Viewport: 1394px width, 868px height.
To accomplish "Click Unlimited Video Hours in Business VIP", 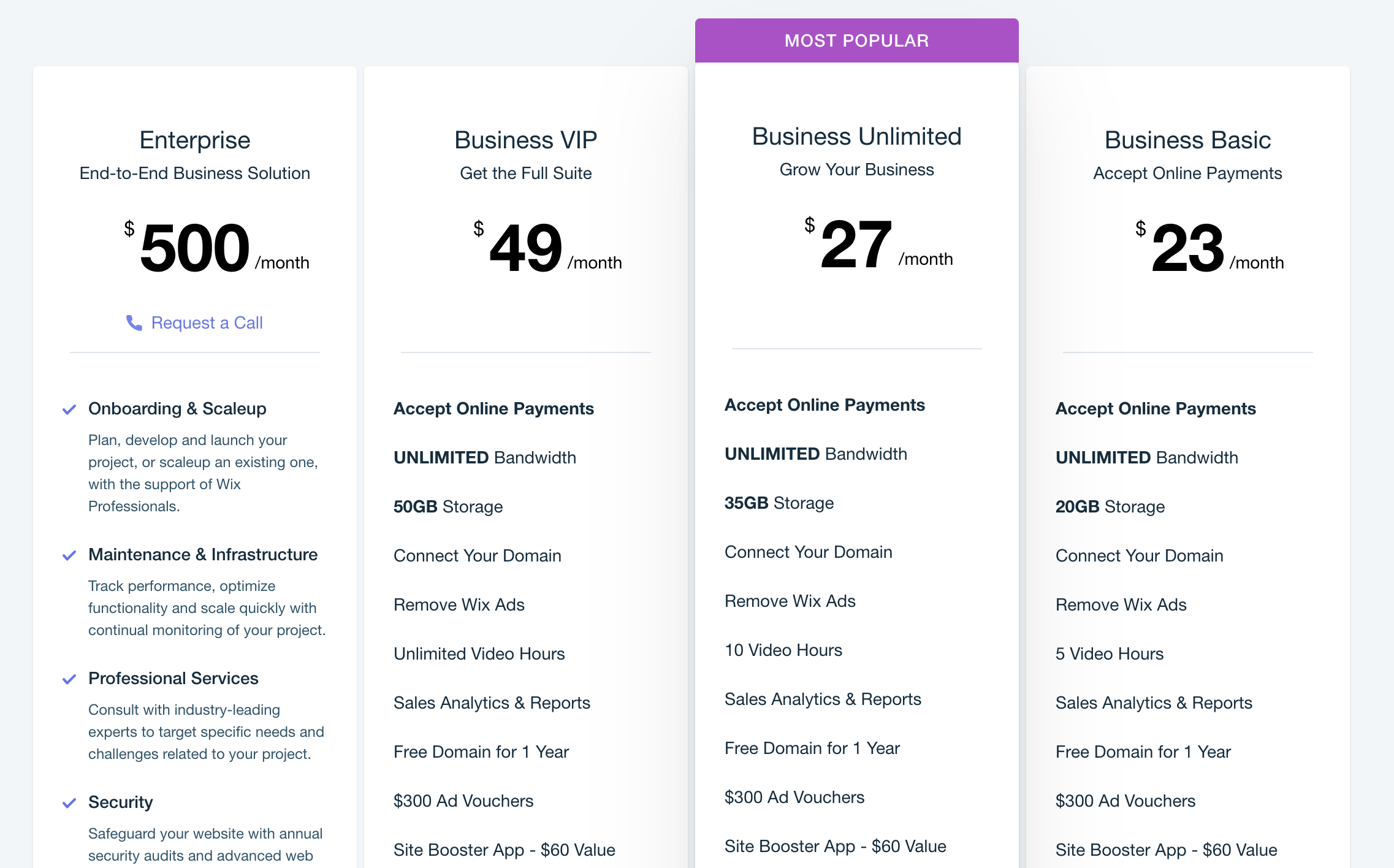I will [479, 653].
